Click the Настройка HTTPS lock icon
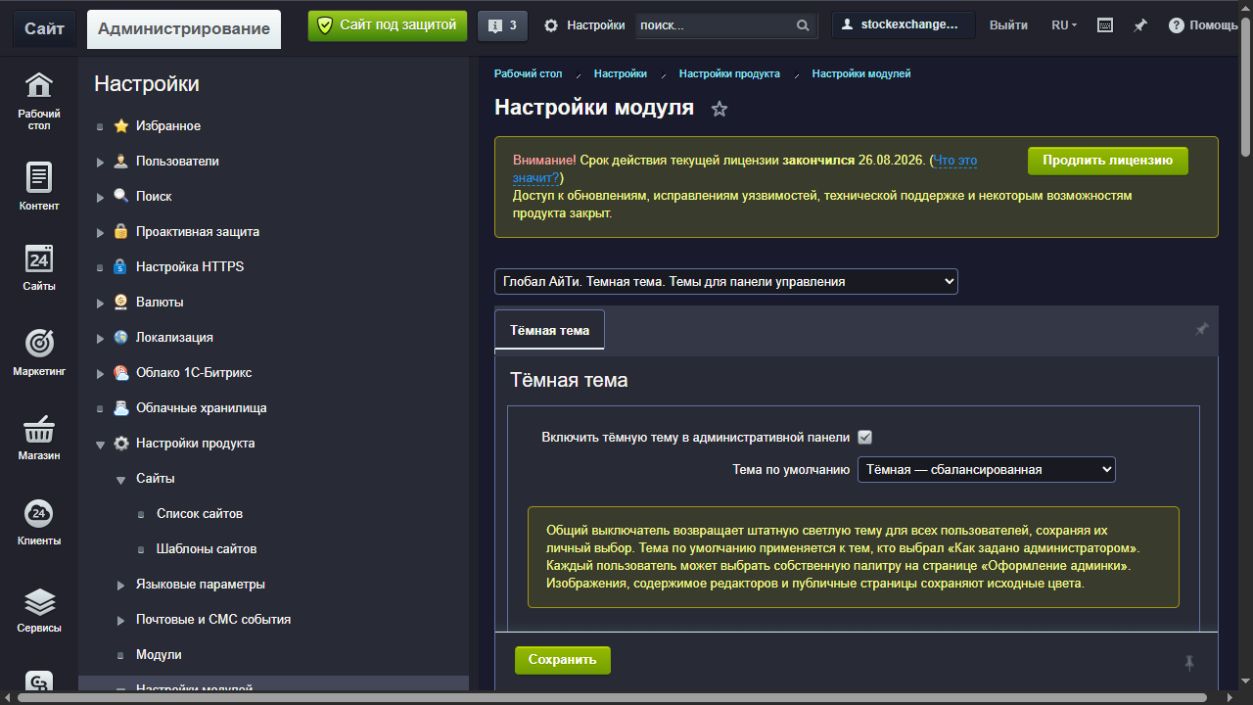This screenshot has height=705, width=1253. point(121,267)
